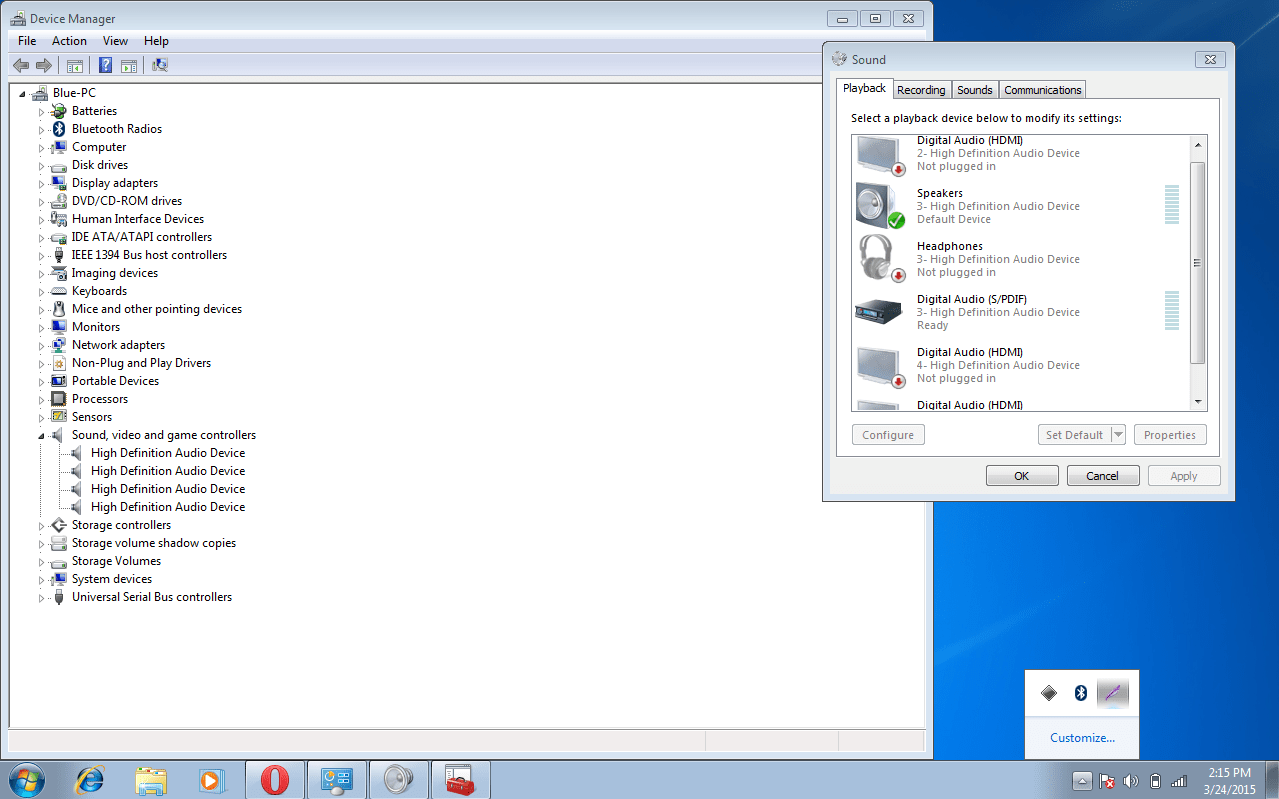This screenshot has width=1279, height=799.
Task: Open the speaker volume icon in system tray
Action: click(x=1131, y=780)
